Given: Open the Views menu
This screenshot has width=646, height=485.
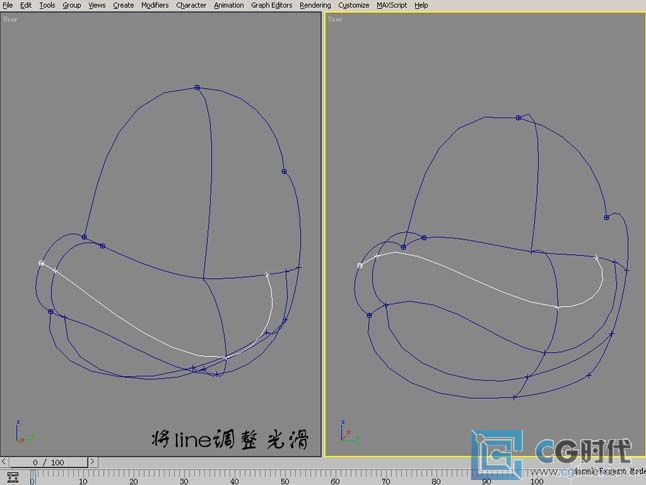Looking at the screenshot, I should (x=97, y=5).
